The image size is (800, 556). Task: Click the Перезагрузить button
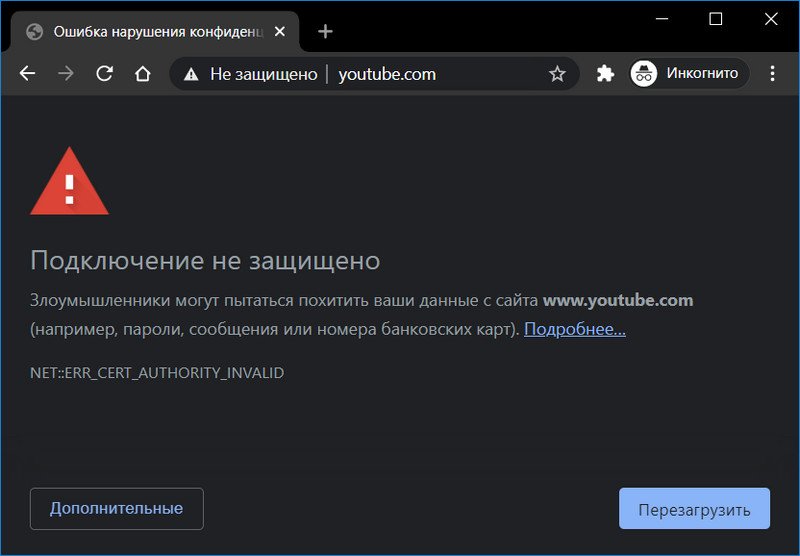pos(694,509)
